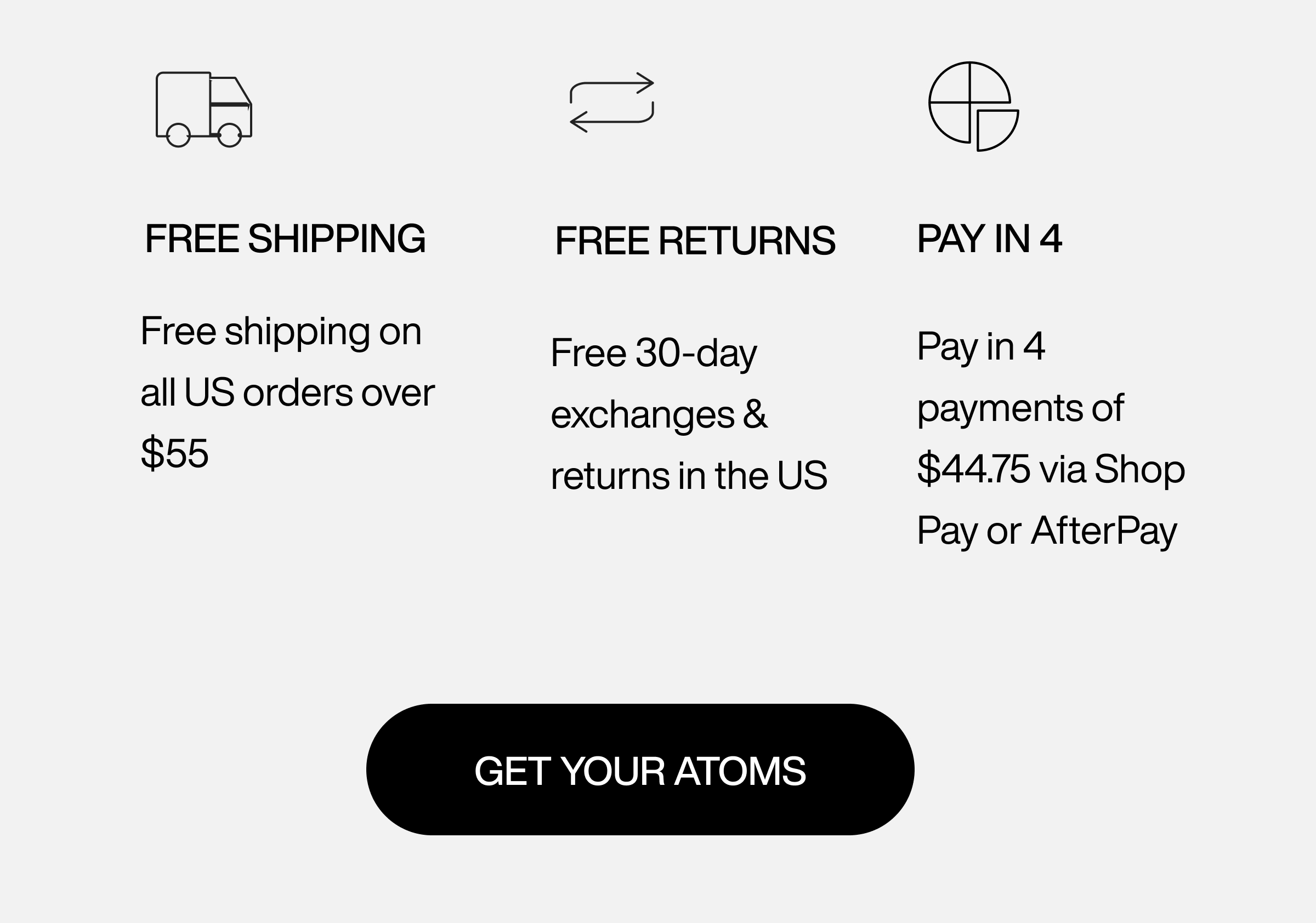
Task: Click the Shop text in description
Action: click(x=1139, y=469)
